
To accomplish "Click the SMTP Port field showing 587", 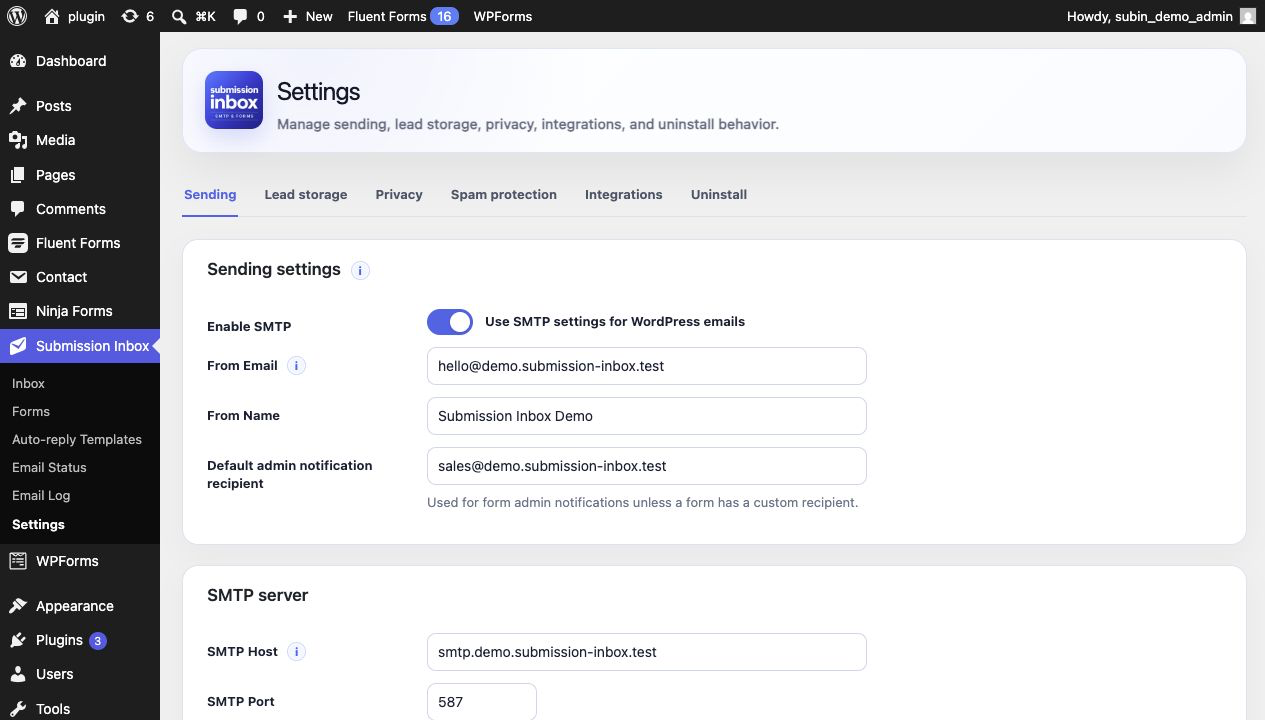I will (x=482, y=702).
